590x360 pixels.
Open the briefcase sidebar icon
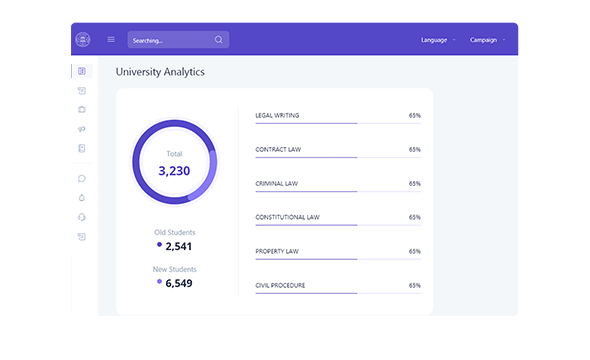click(x=82, y=109)
